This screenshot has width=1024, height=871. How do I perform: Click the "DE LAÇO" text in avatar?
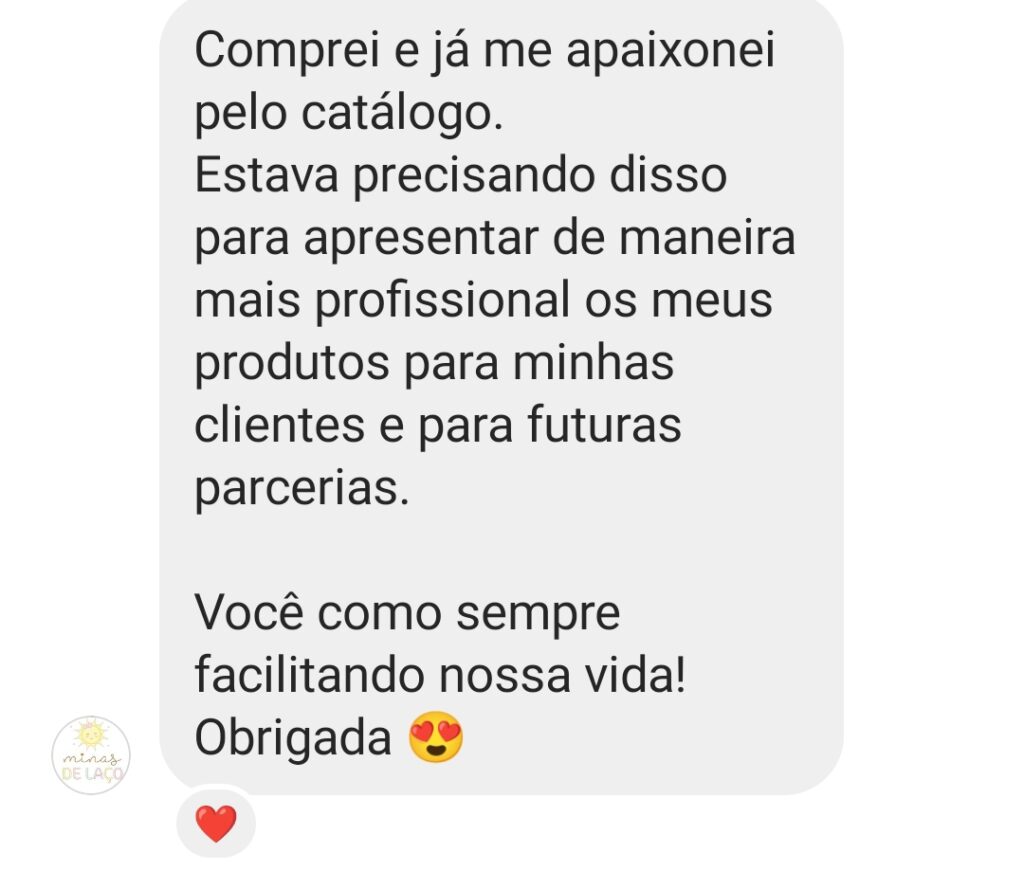[92, 774]
